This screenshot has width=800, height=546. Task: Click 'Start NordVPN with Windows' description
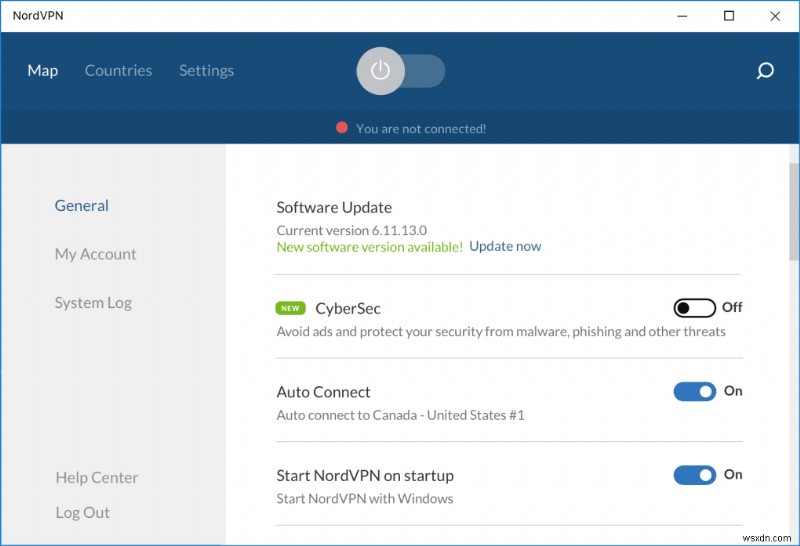[x=365, y=499]
